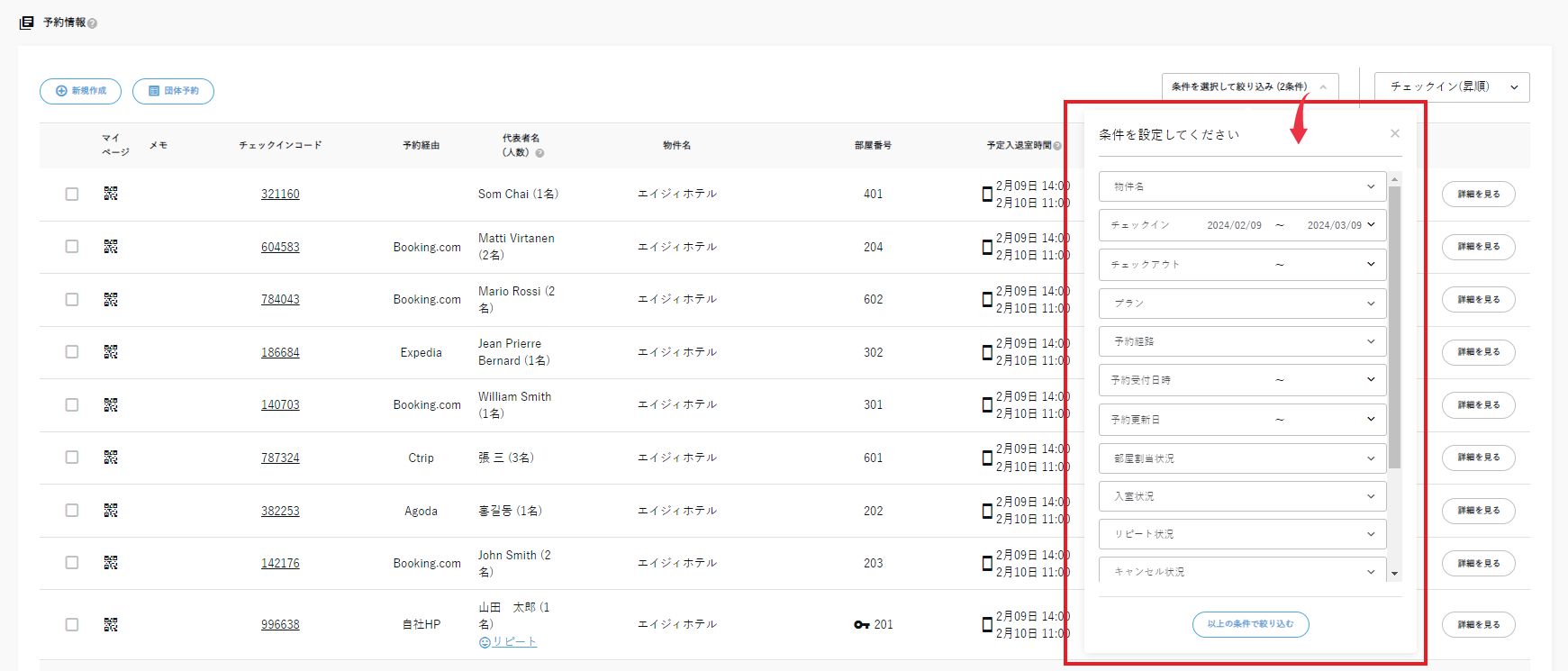Click the QR code icon for reservation 787324
The width and height of the screenshot is (1568, 671).
coord(111,458)
